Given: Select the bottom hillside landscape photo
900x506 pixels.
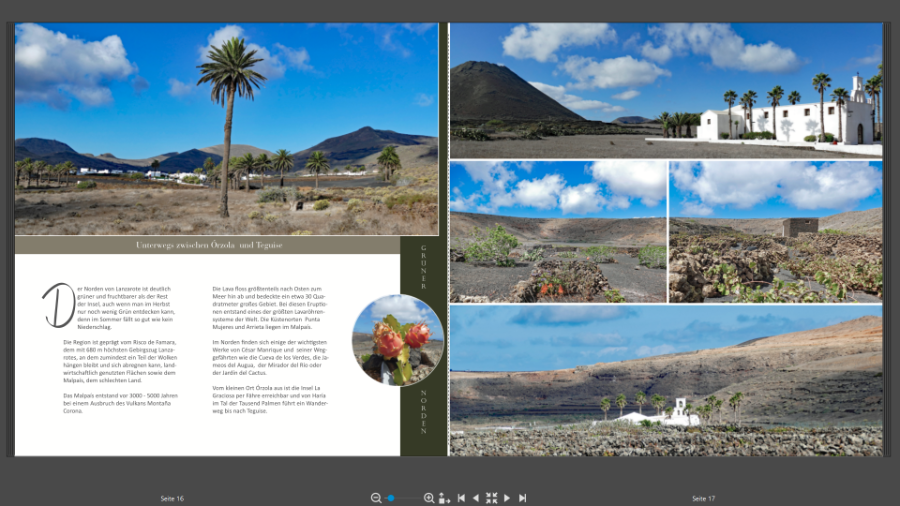Looking at the screenshot, I should click(x=666, y=380).
